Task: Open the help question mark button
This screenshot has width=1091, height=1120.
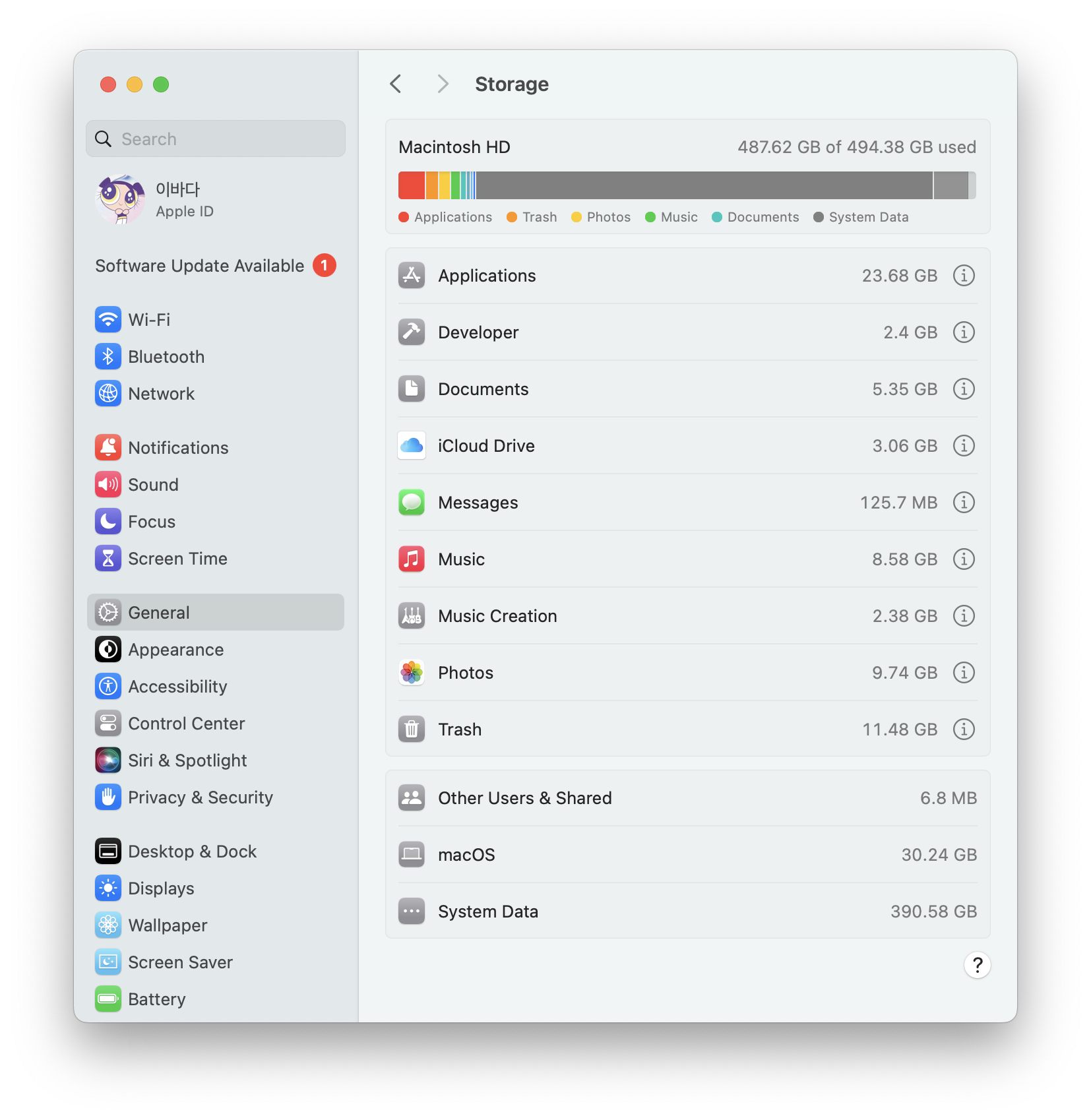Action: tap(978, 966)
